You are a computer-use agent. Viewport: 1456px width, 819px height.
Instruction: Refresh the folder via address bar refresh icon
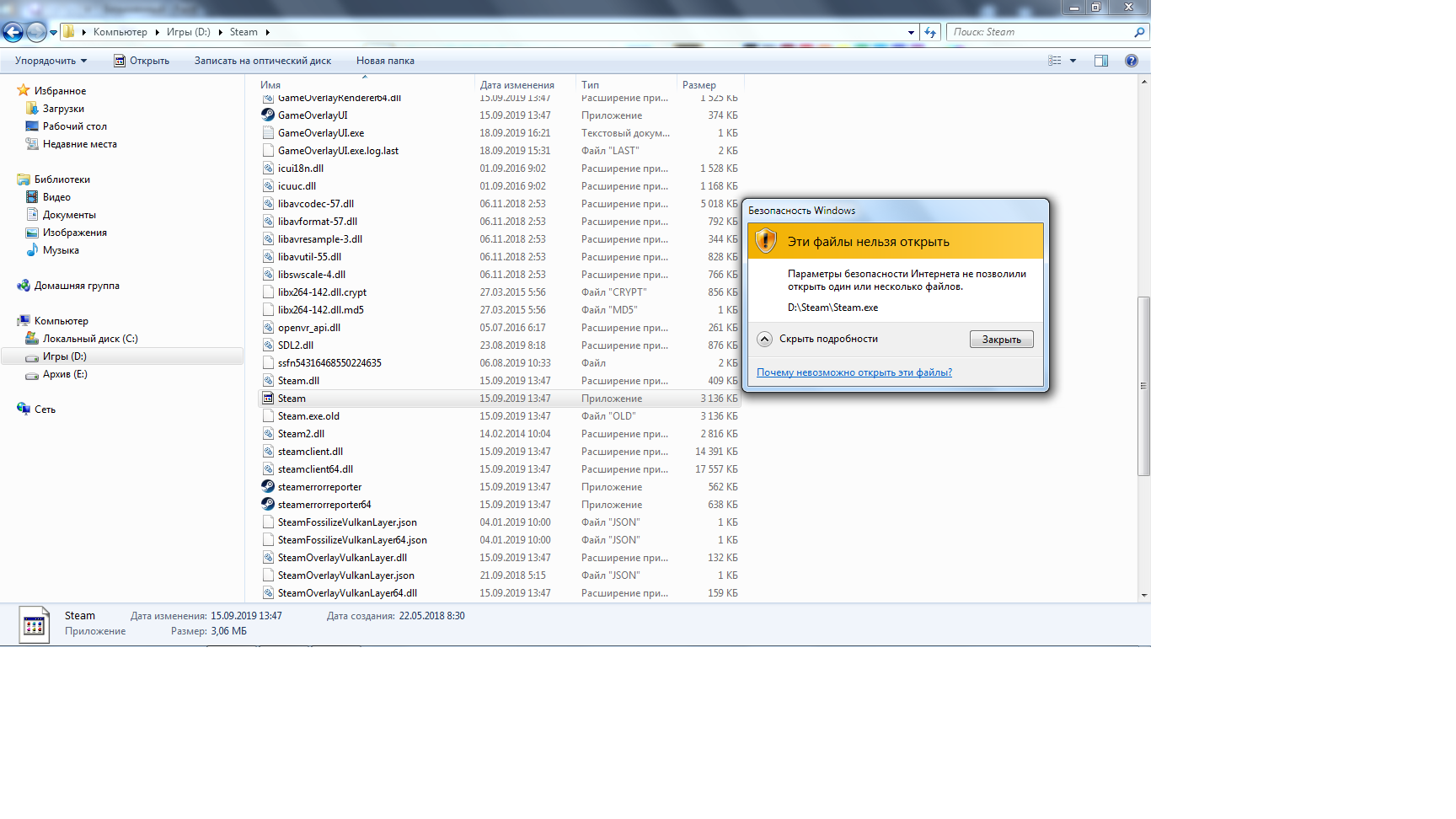point(930,32)
